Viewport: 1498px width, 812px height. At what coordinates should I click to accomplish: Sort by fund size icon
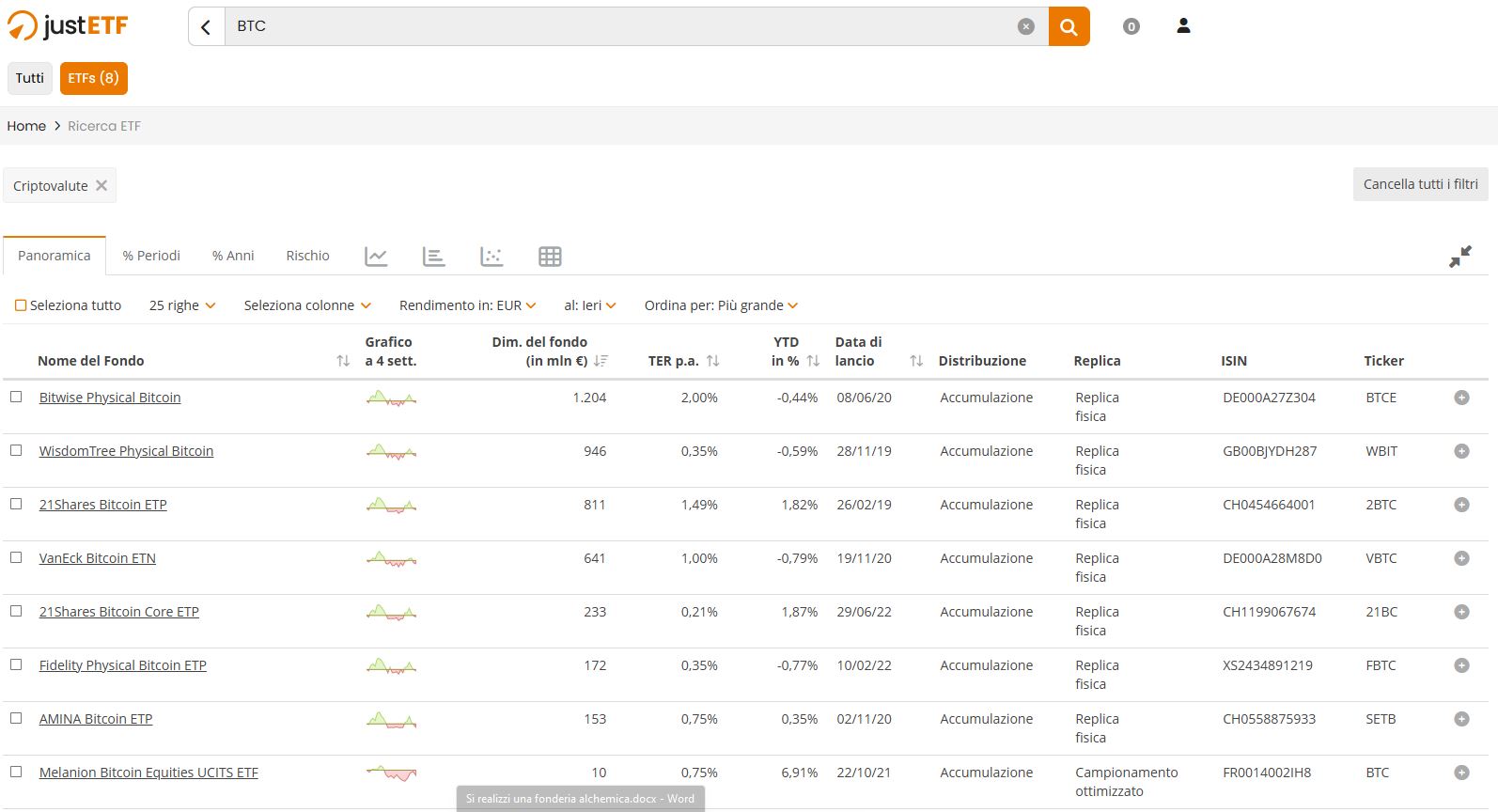[601, 361]
